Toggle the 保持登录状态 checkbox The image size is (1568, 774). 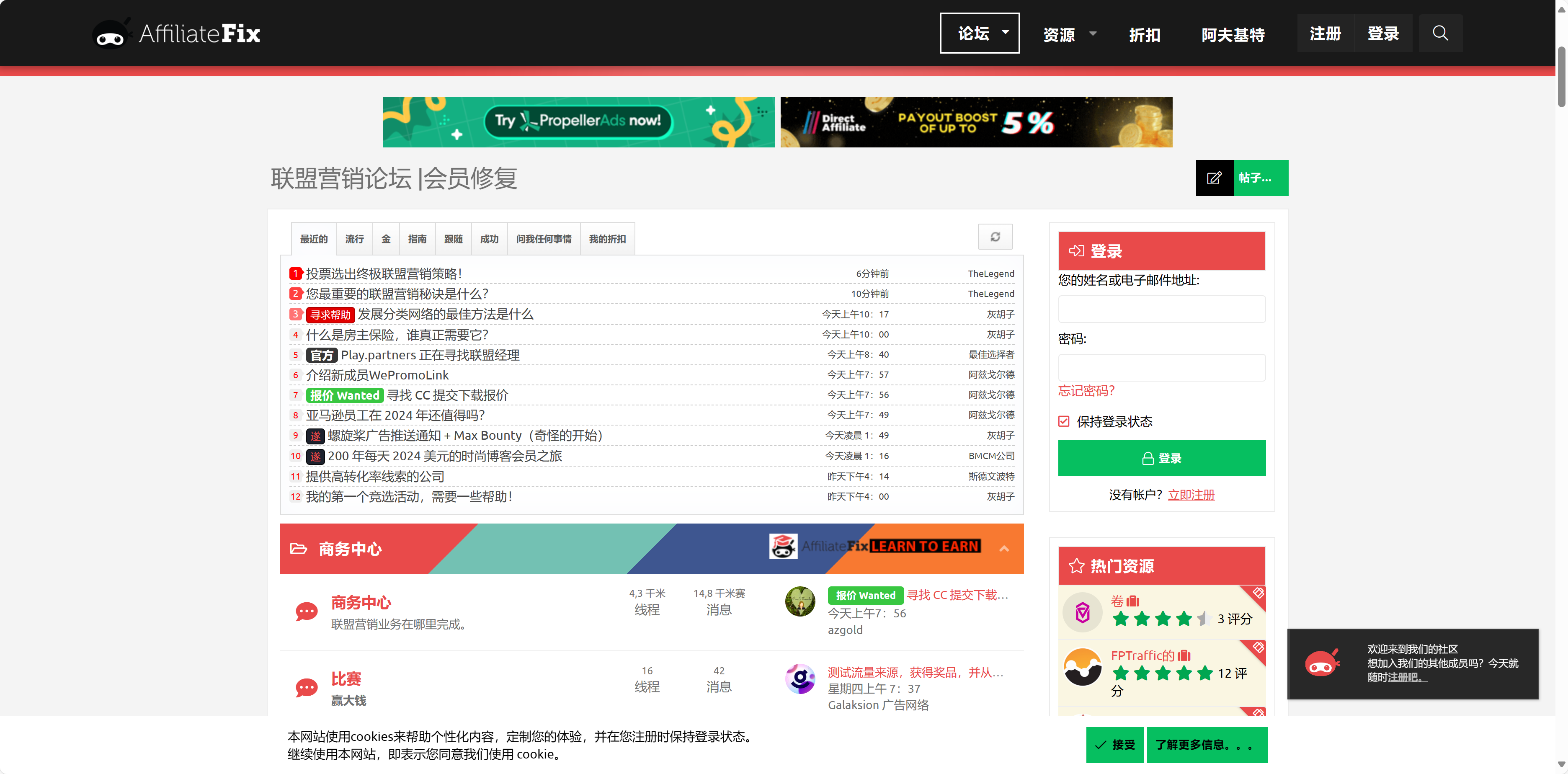click(1063, 421)
